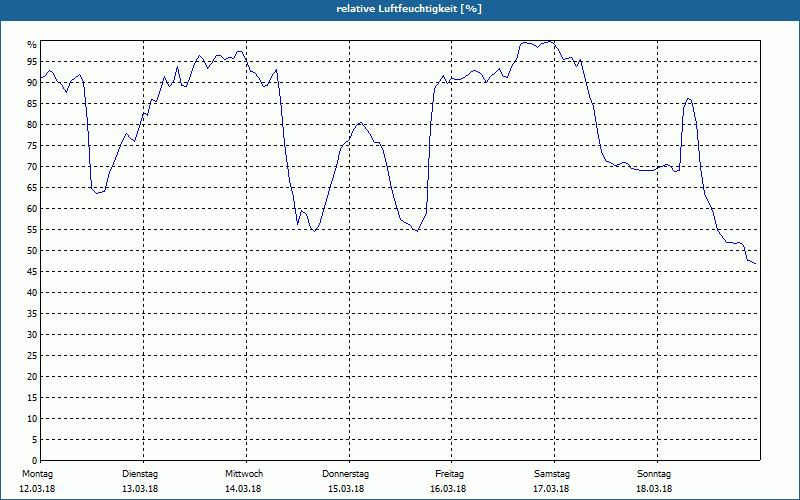Click the y-axis value 20
The height and width of the screenshot is (500, 800).
click(x=32, y=377)
